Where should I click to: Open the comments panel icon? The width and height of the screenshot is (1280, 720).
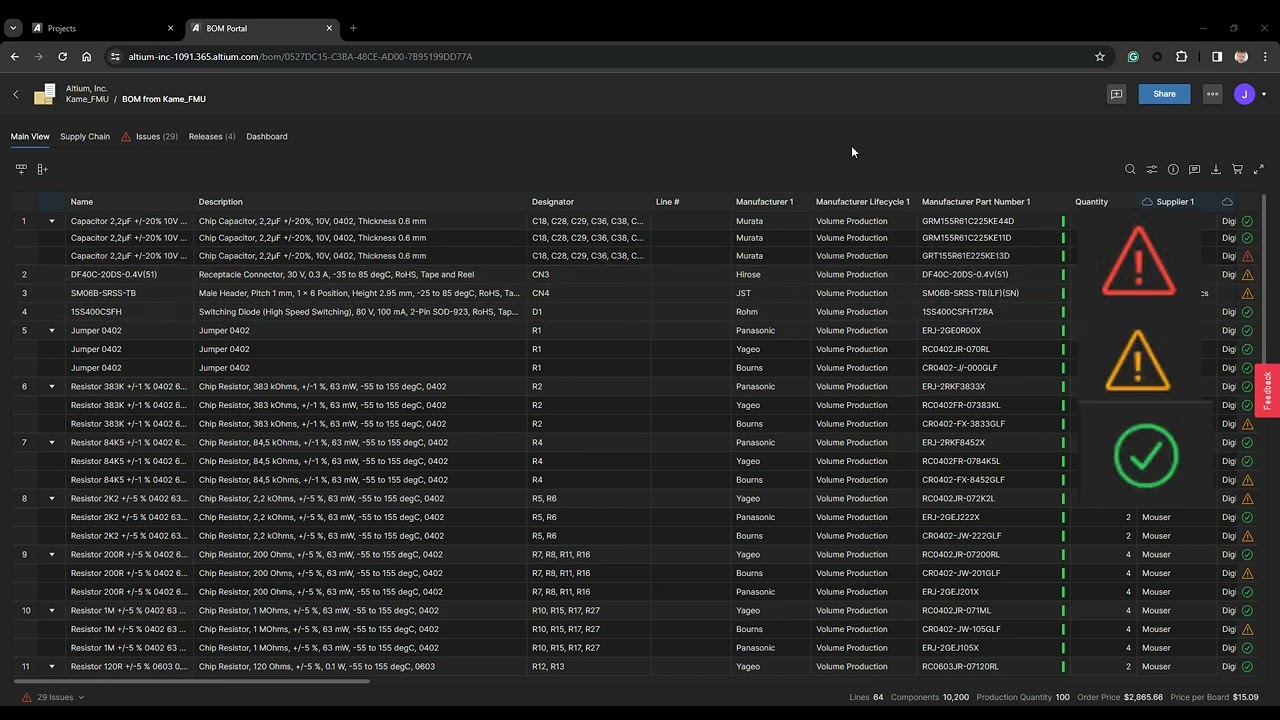(x=1194, y=169)
